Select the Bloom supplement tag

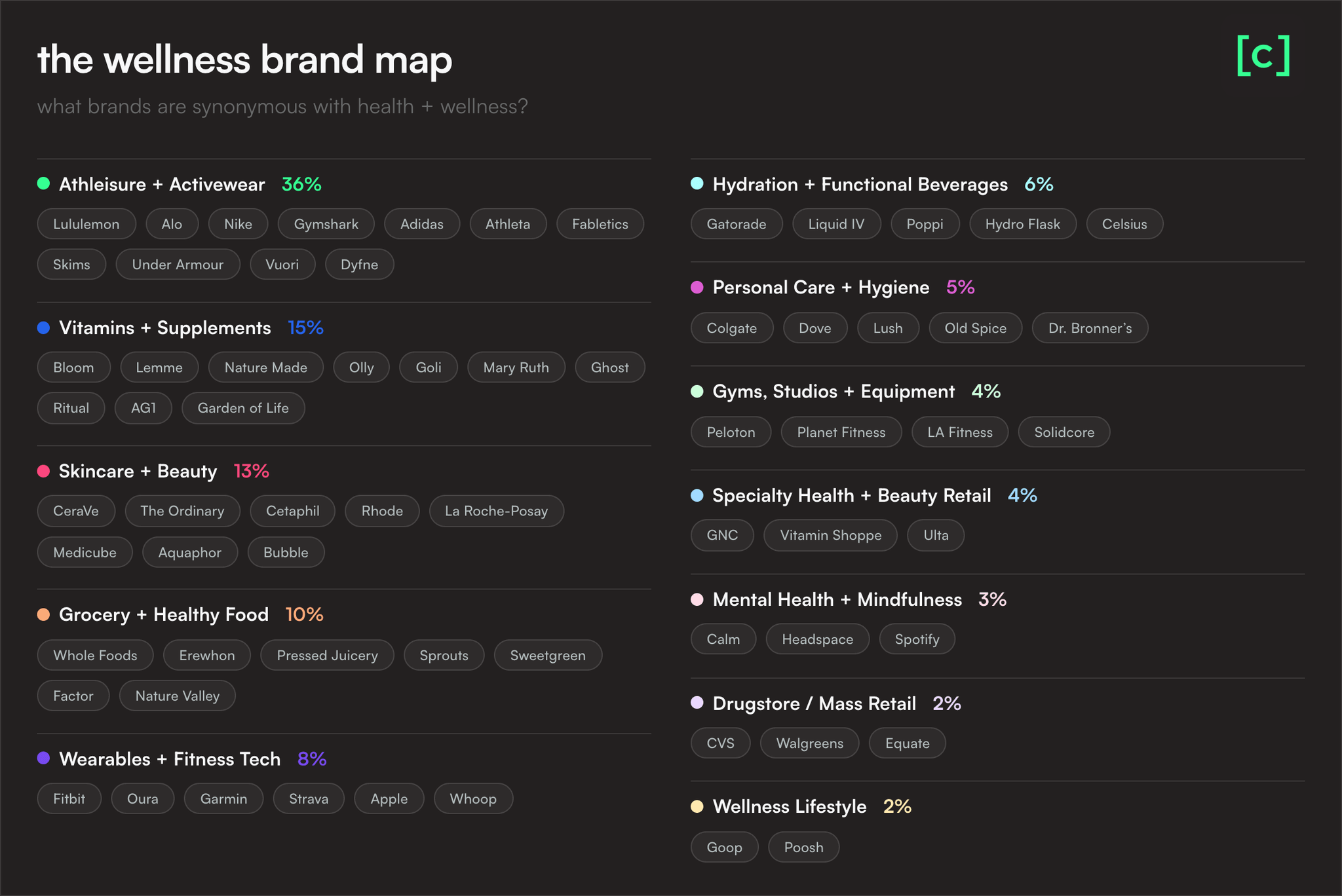click(x=73, y=367)
